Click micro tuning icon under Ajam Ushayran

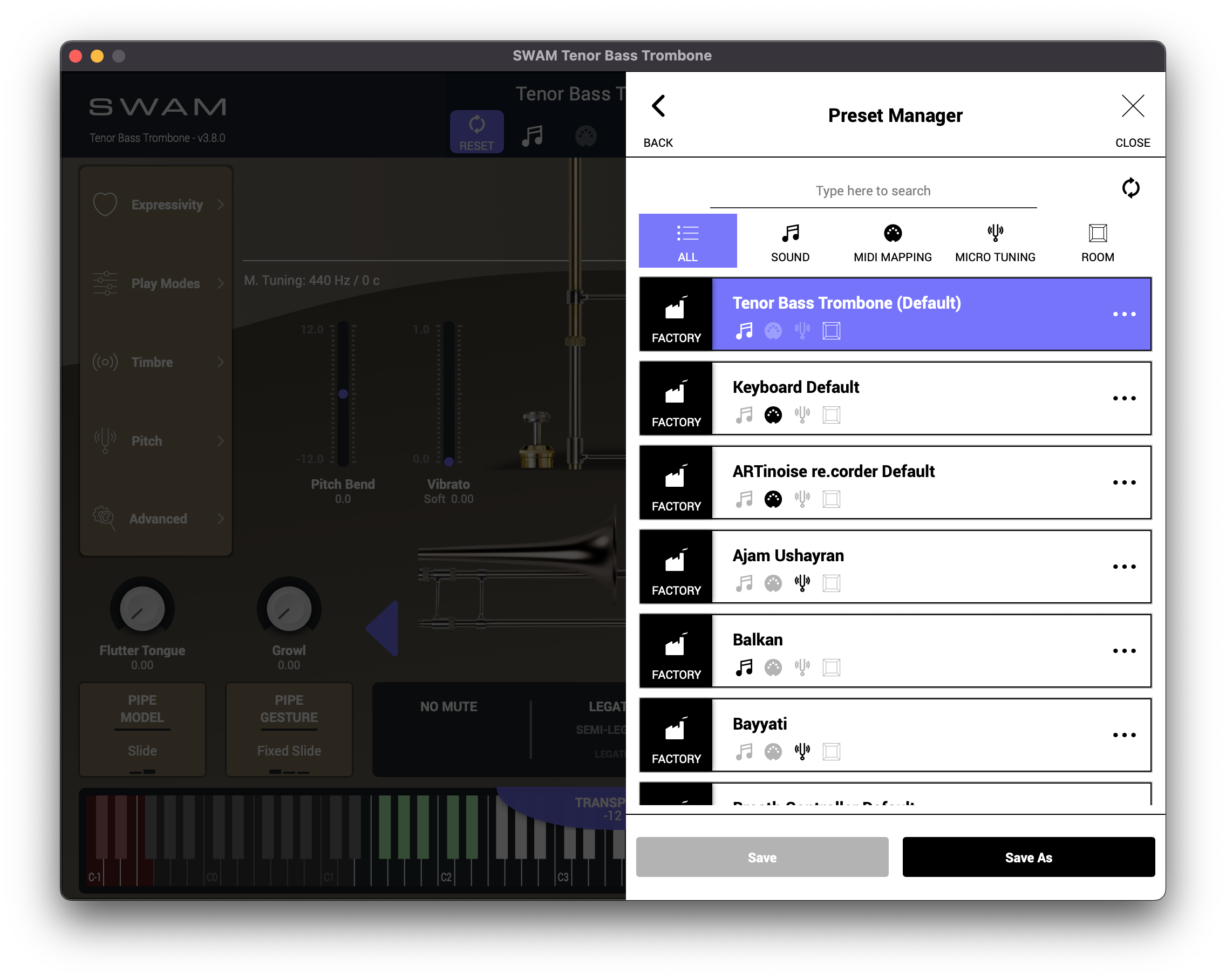pos(802,583)
